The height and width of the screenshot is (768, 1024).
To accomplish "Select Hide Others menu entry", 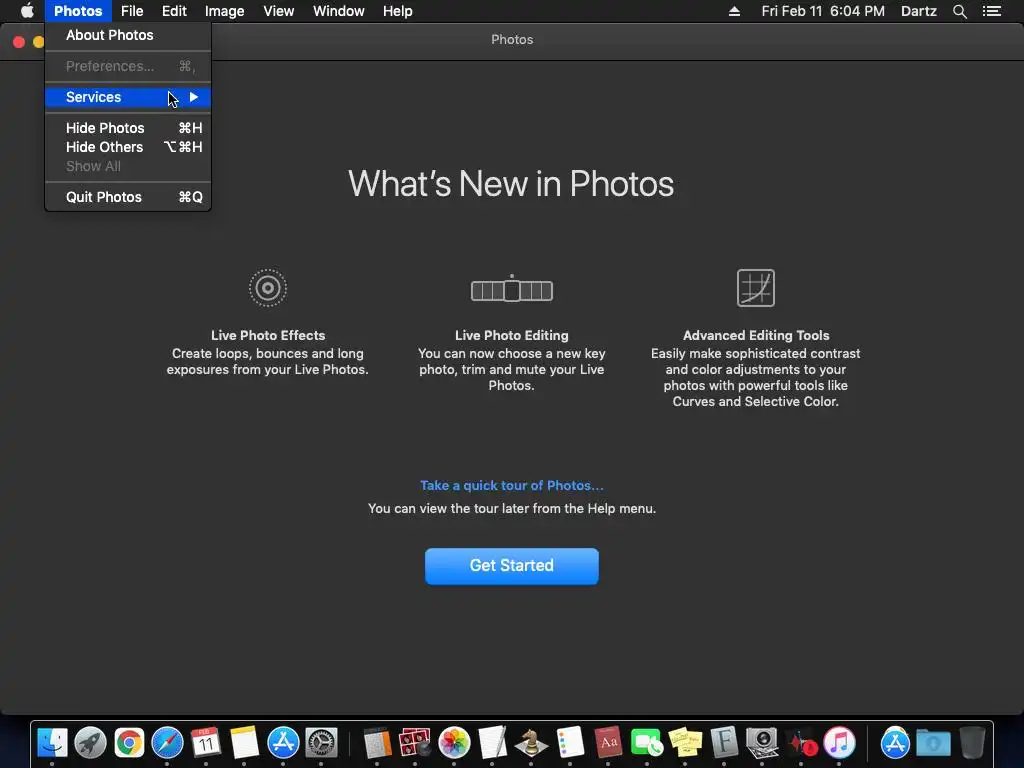I will click(128, 147).
